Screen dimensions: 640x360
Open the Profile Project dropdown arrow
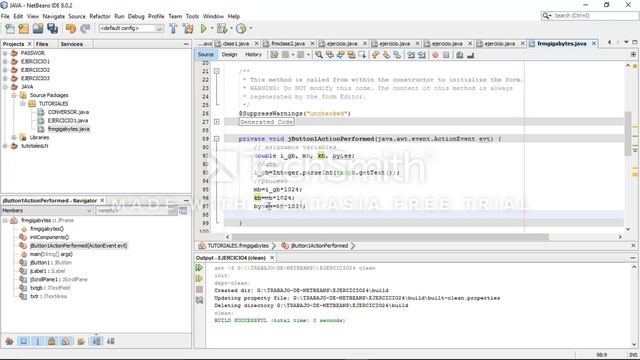tap(251, 29)
